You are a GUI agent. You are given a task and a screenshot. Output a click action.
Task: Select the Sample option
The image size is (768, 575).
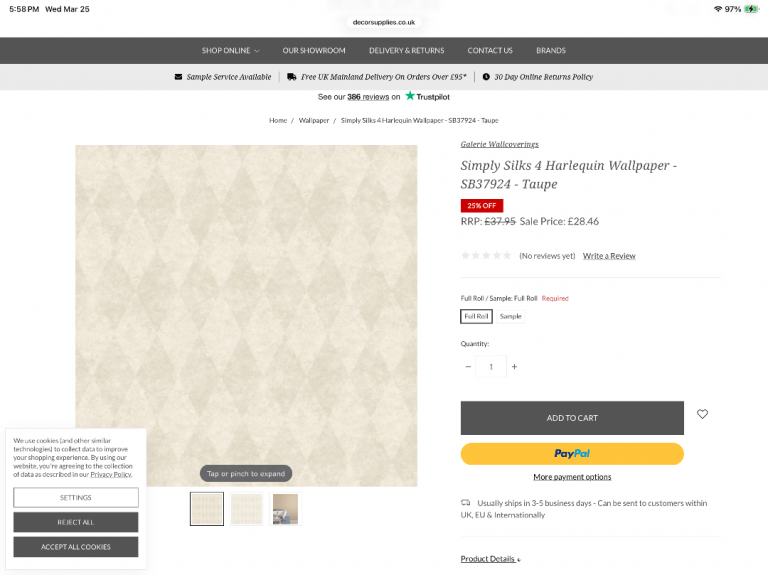point(510,316)
